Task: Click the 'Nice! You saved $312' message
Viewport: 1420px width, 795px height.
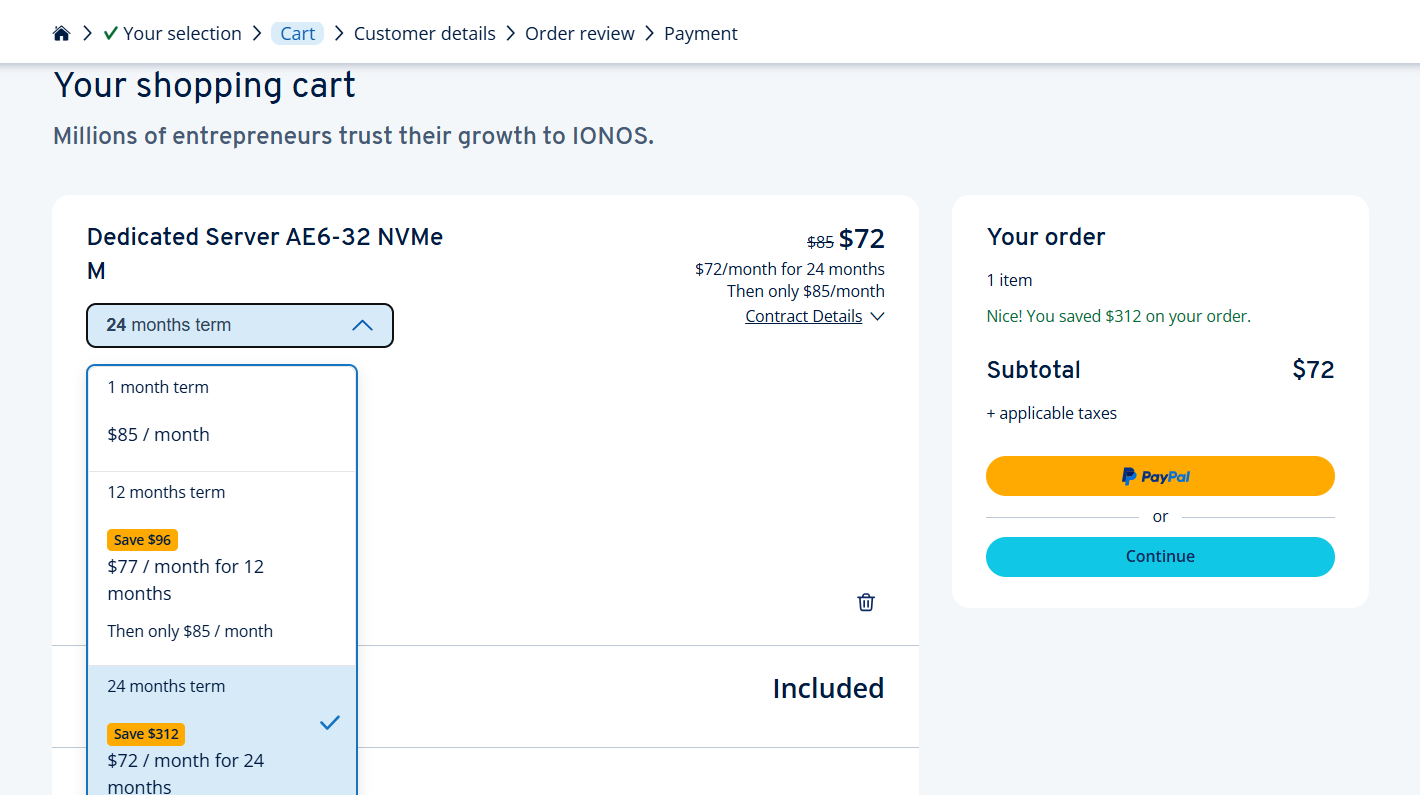Action: point(1119,316)
